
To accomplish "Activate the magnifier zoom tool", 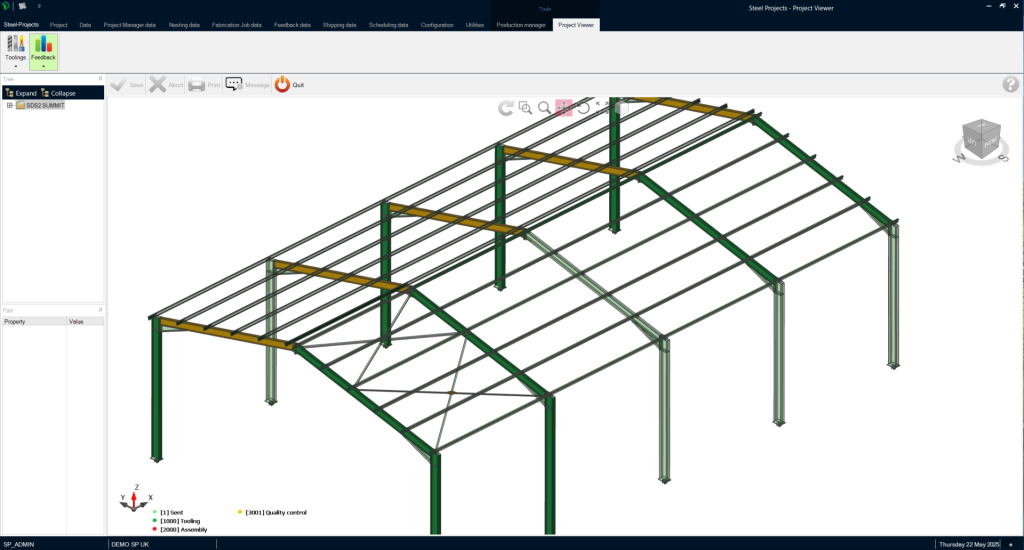I will click(x=544, y=107).
